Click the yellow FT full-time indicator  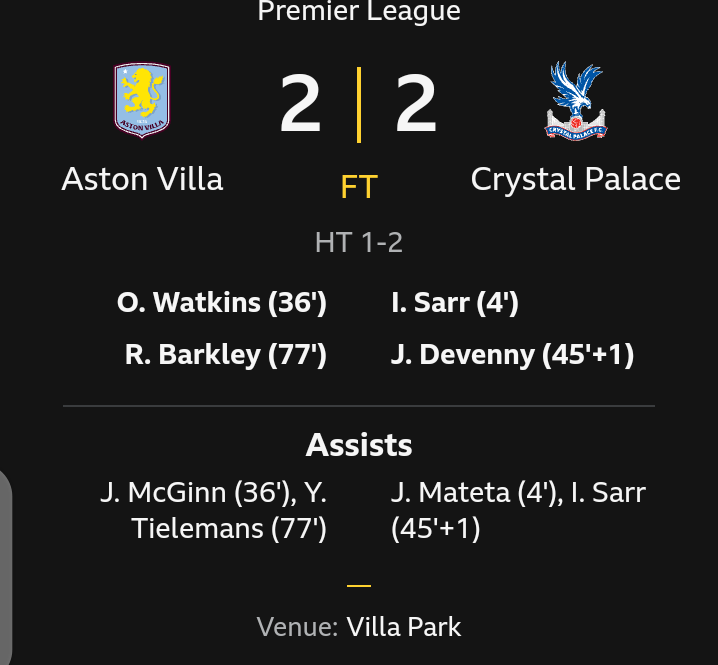[x=359, y=187]
